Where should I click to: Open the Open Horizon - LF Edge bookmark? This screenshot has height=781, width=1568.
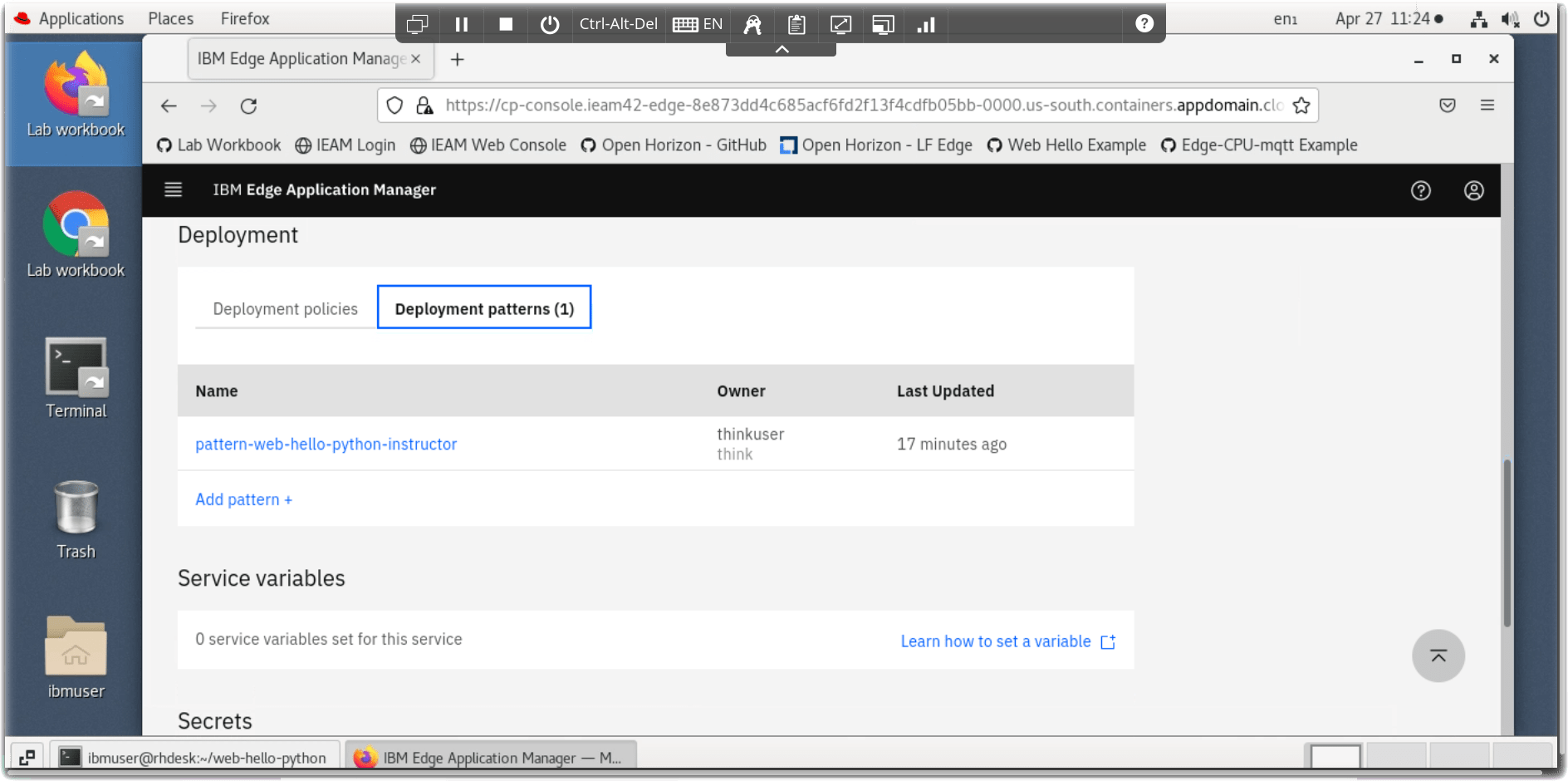click(x=876, y=145)
